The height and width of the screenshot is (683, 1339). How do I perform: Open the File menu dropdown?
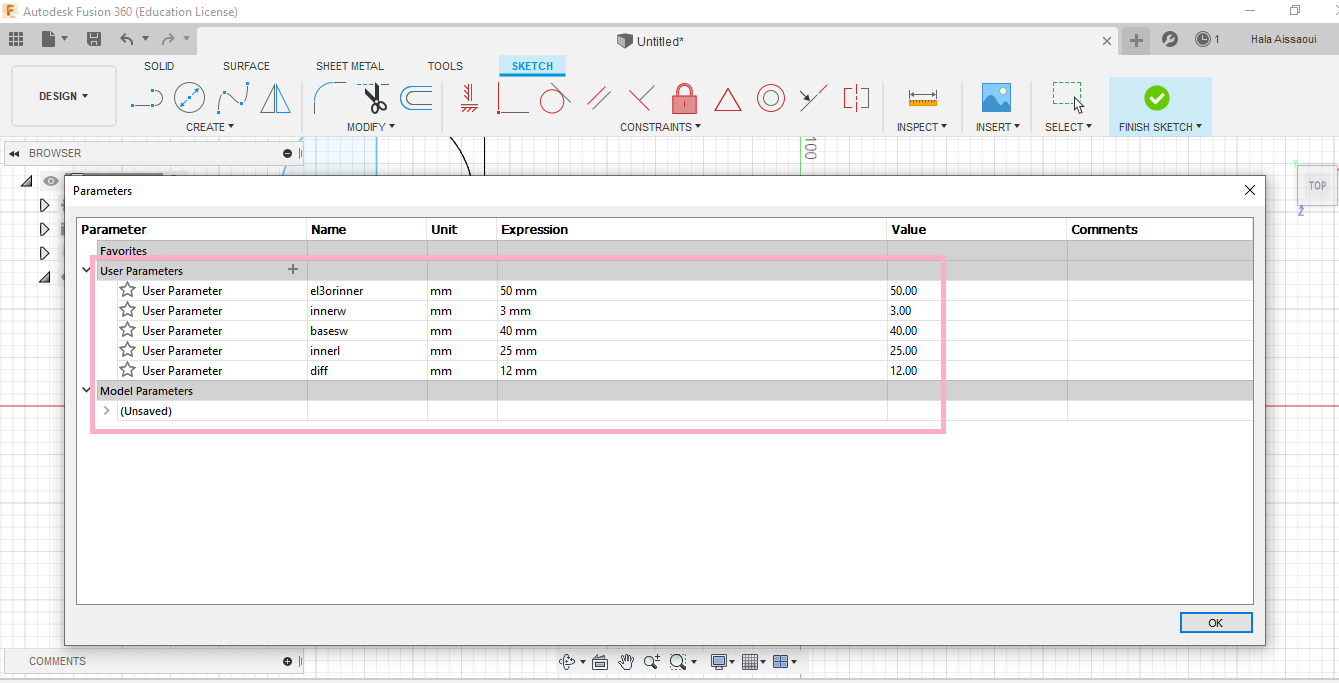point(55,39)
